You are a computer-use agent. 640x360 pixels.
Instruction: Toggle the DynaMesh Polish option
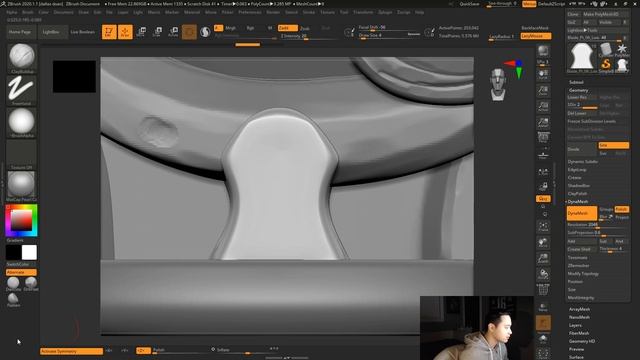point(621,209)
